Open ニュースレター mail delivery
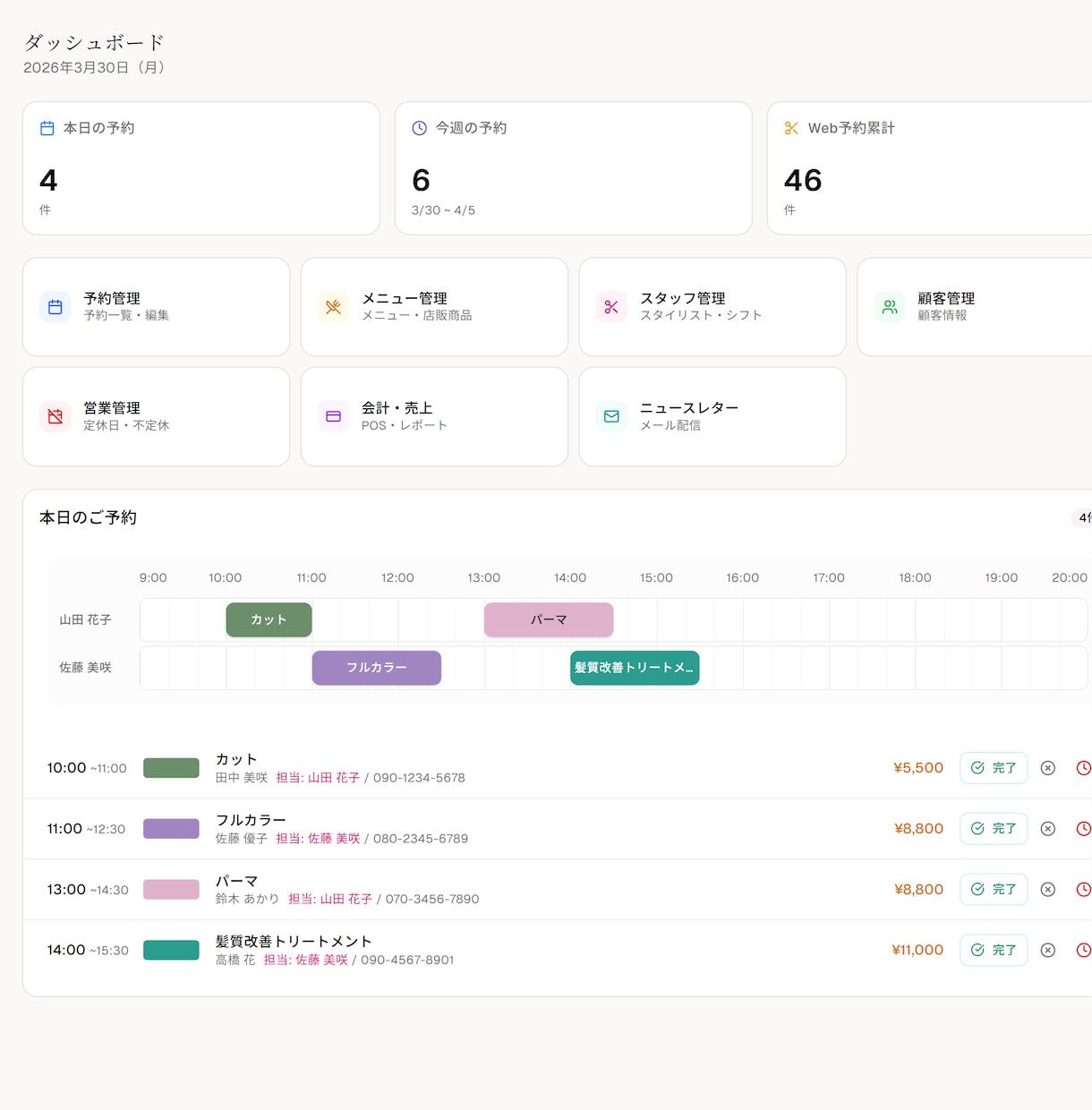Image resolution: width=1092 pixels, height=1110 pixels. 712,416
